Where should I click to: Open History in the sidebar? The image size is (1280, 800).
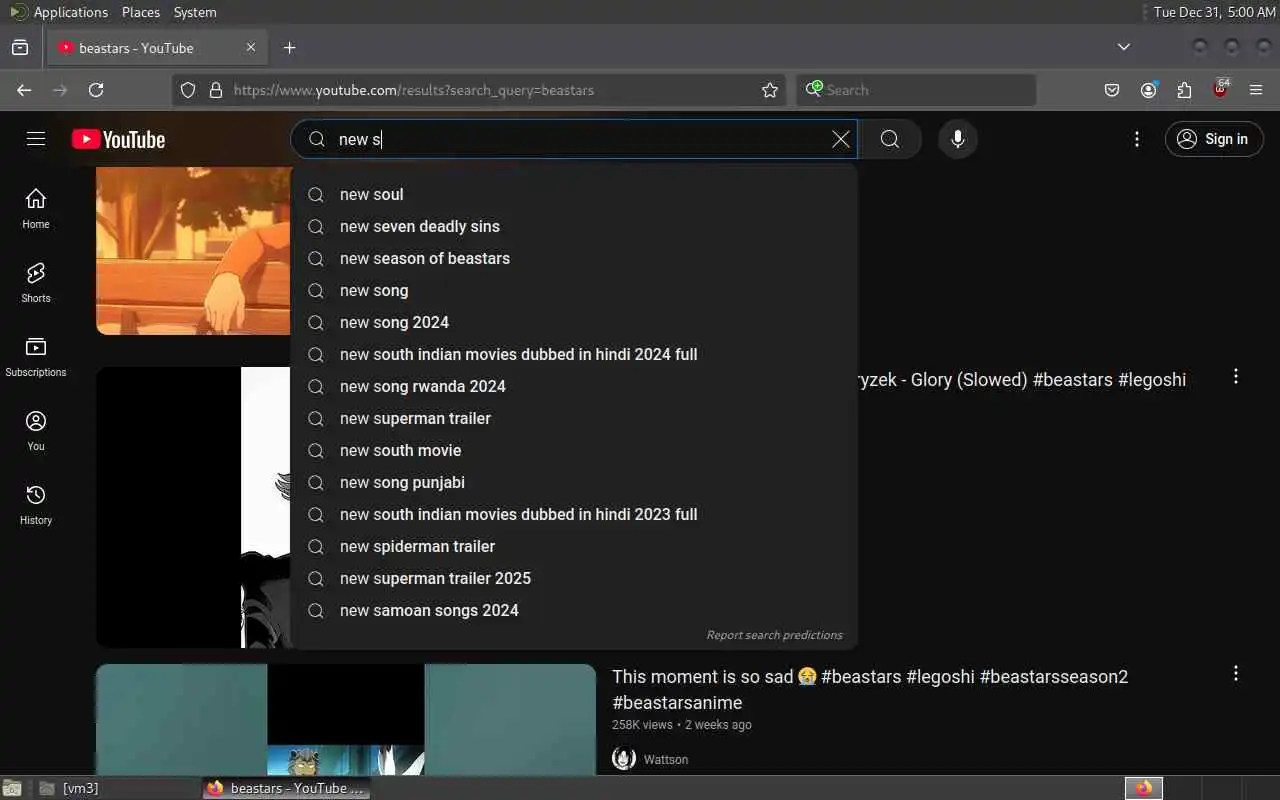pos(36,504)
